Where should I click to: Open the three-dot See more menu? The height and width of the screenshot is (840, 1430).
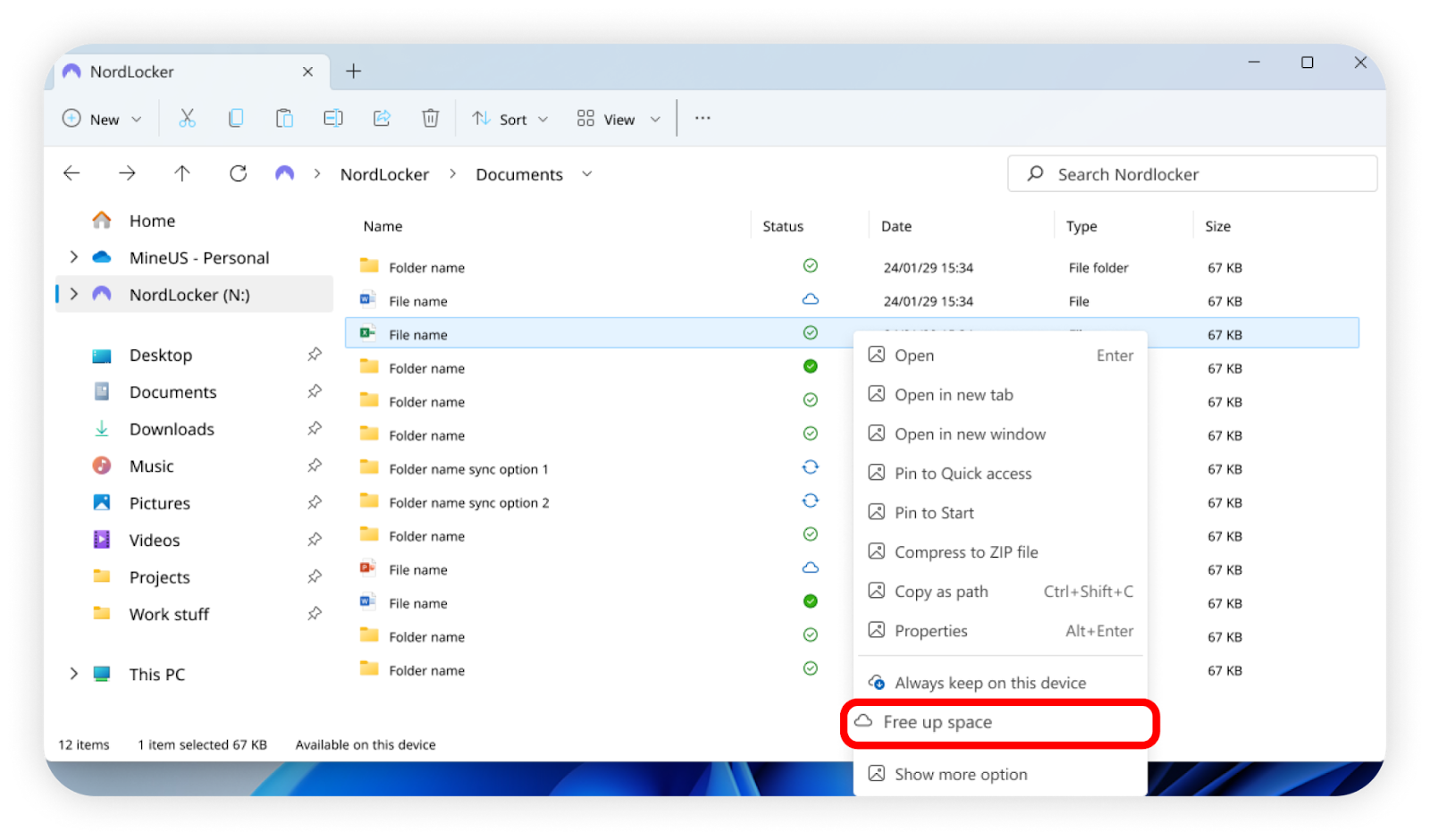[x=702, y=118]
